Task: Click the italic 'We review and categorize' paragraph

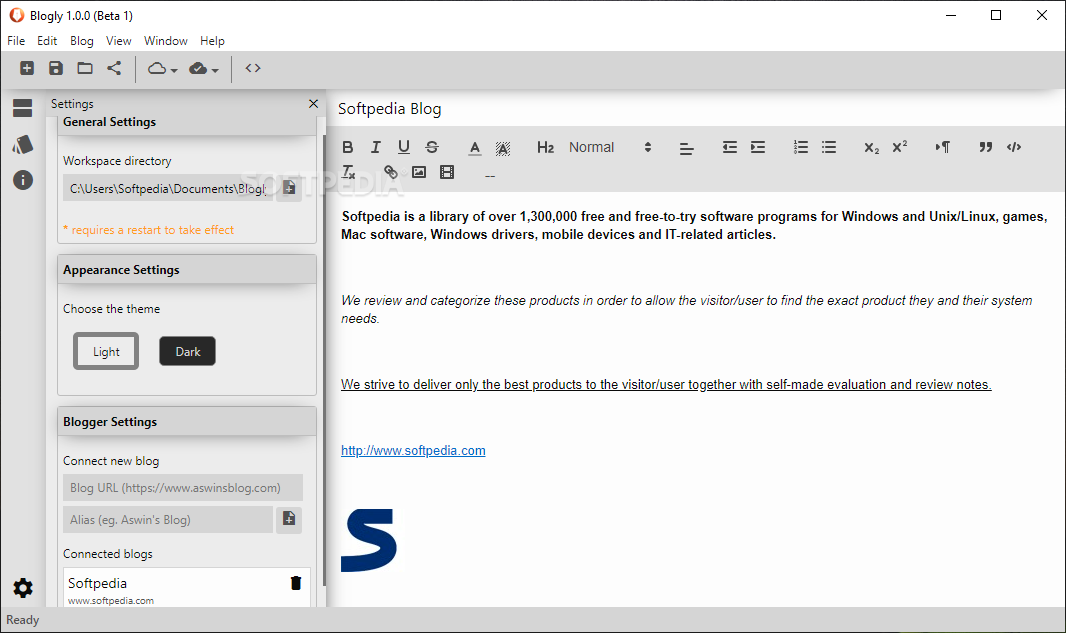Action: click(x=687, y=309)
